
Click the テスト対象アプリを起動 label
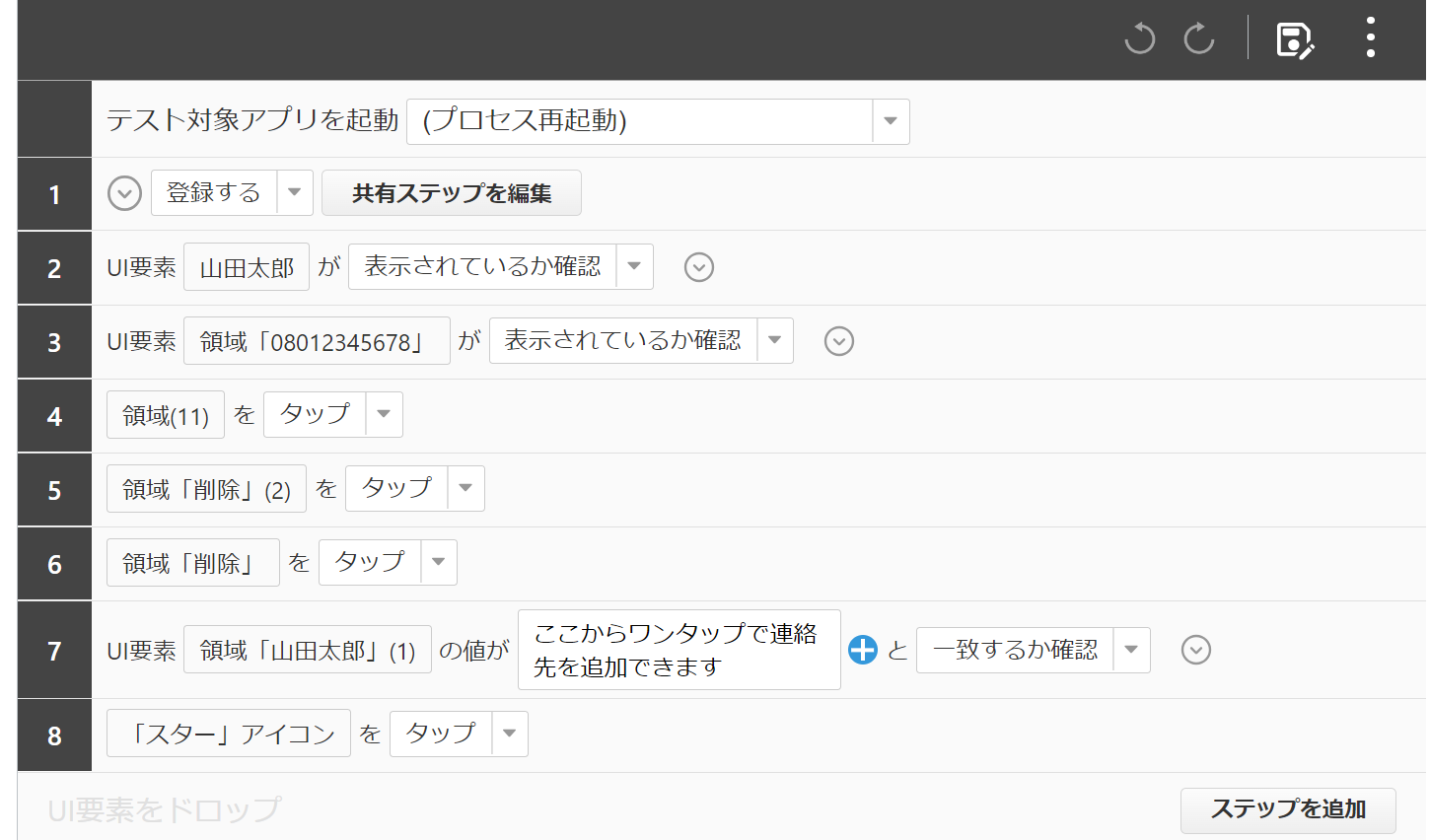pos(252,120)
